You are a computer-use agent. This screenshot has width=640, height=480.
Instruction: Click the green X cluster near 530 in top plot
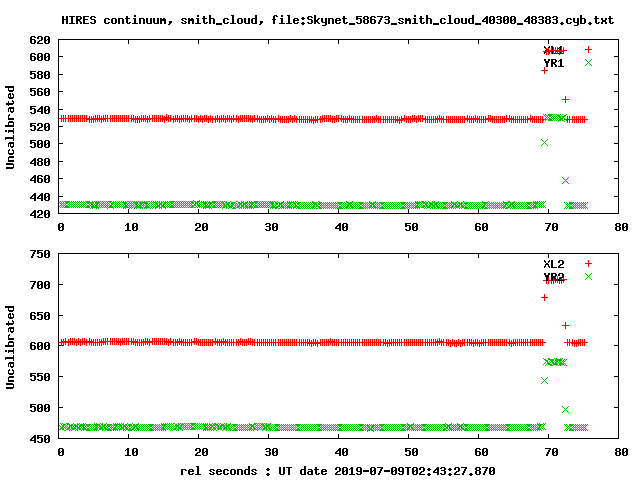click(x=555, y=118)
